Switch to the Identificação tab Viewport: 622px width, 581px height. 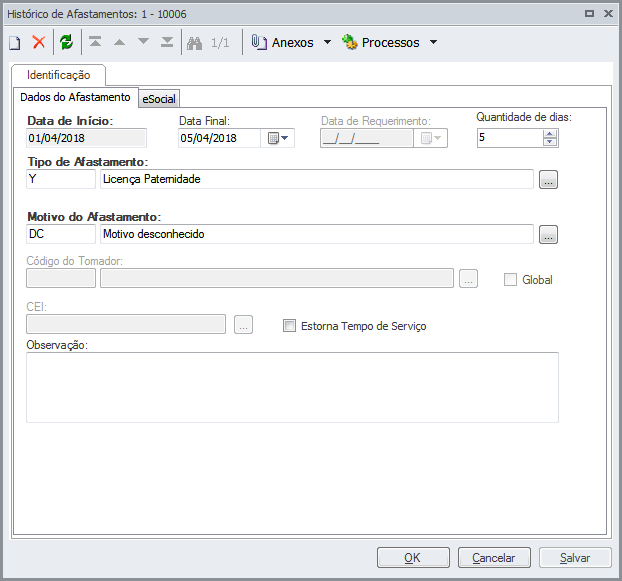click(x=58, y=75)
